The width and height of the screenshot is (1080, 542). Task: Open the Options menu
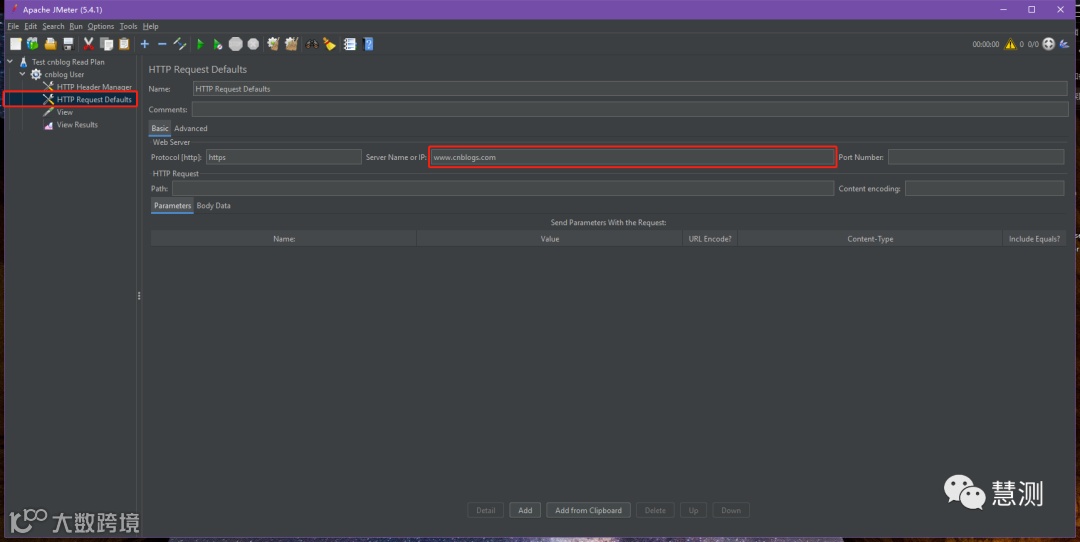pos(101,26)
